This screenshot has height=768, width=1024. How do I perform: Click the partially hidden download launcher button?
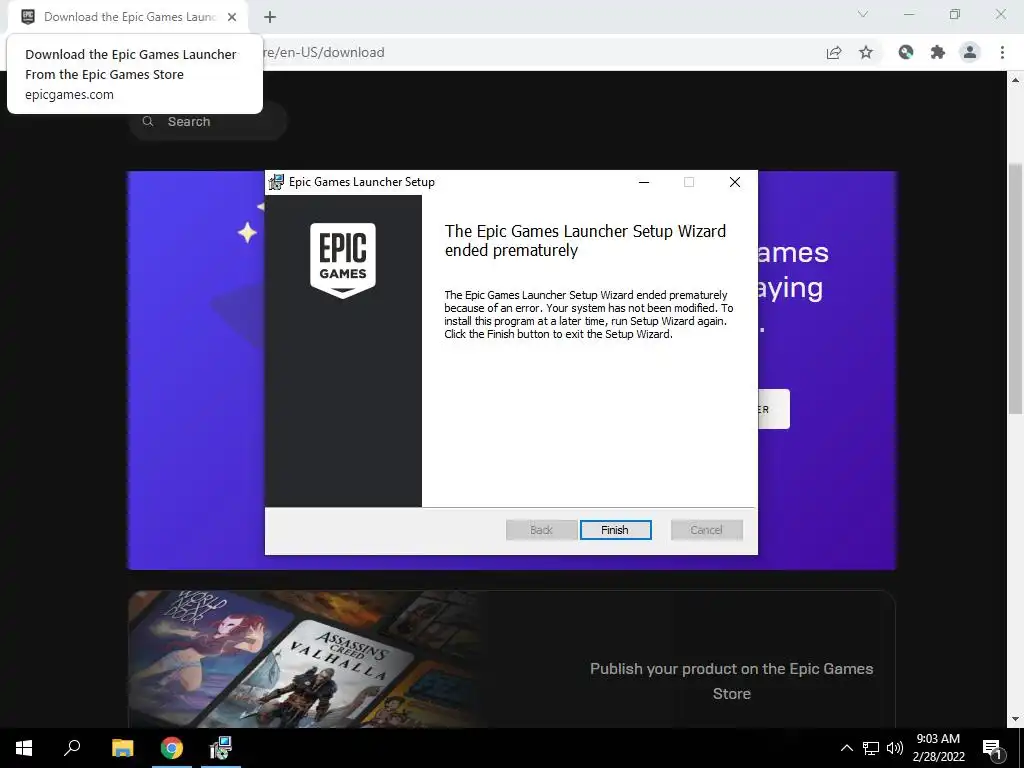[774, 409]
